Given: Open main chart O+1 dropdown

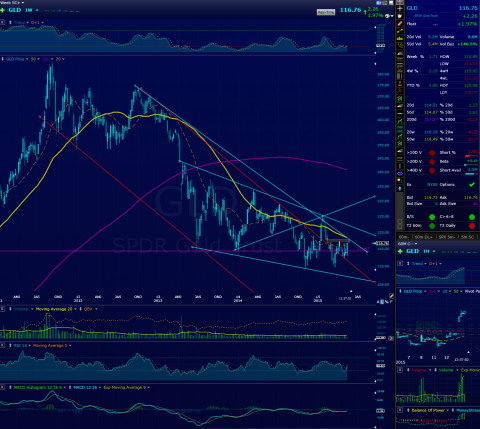Looking at the screenshot, I should click(42, 23).
